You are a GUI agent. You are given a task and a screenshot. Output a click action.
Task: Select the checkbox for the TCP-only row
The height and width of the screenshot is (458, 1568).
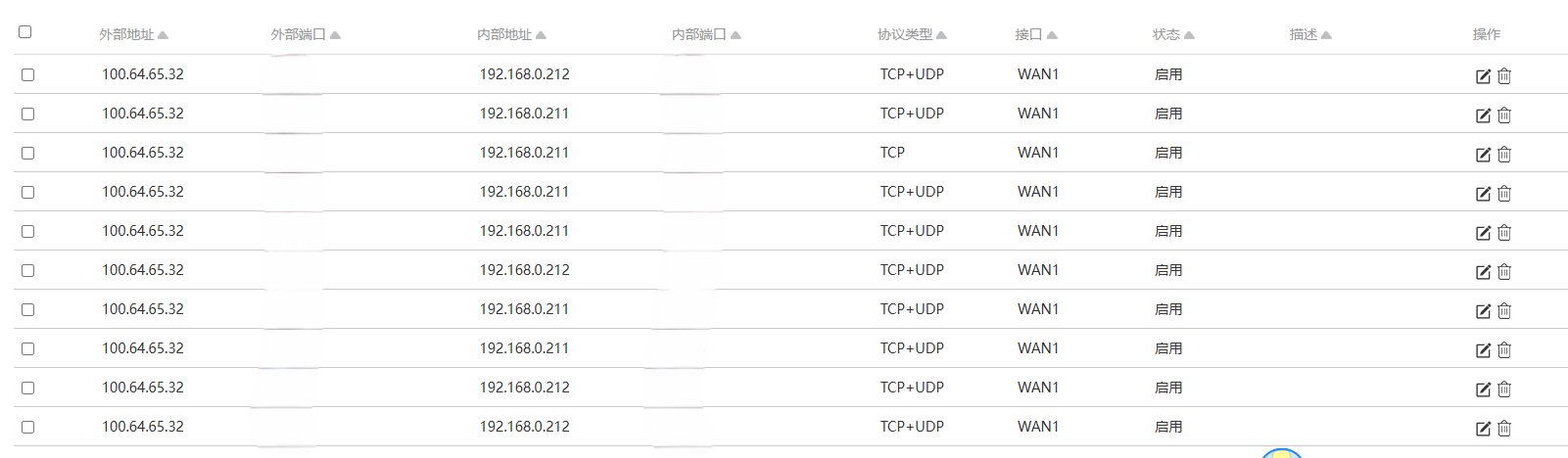[x=28, y=153]
